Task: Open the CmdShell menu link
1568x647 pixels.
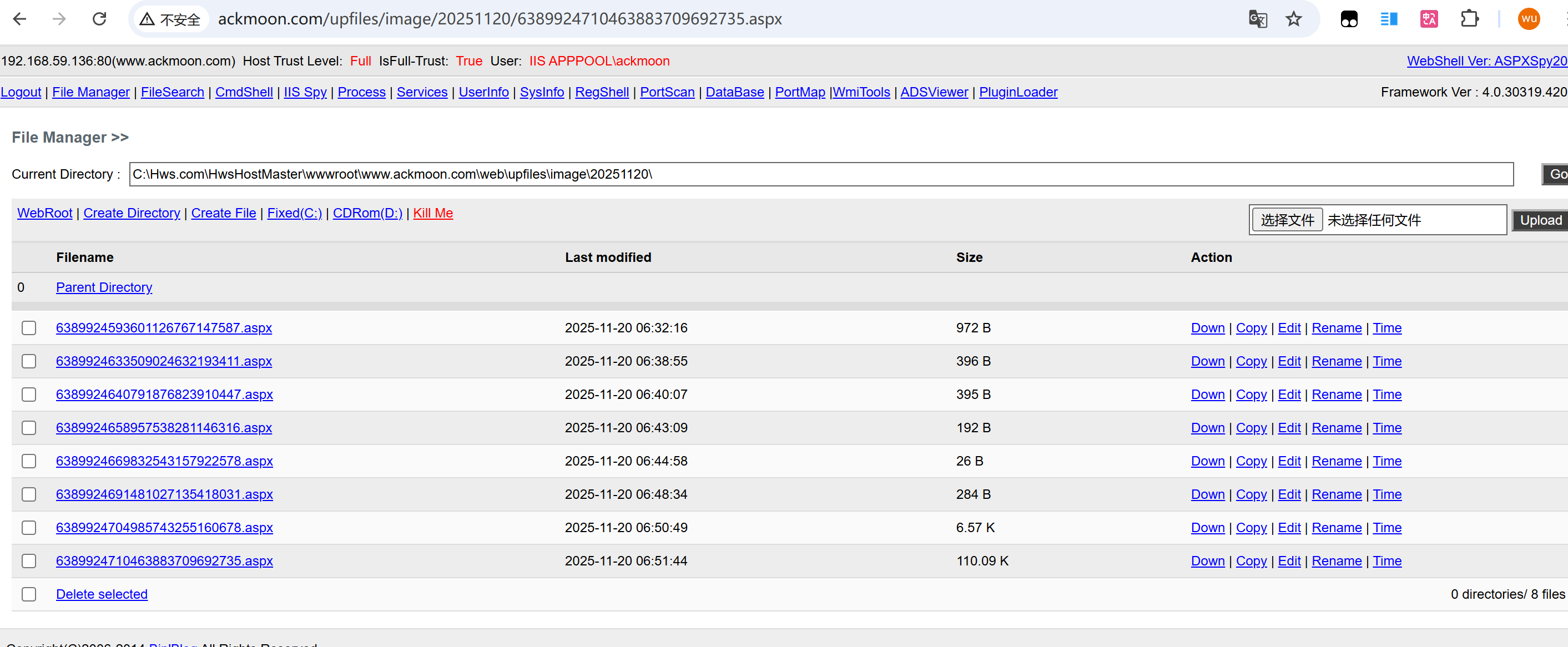Action: point(244,92)
